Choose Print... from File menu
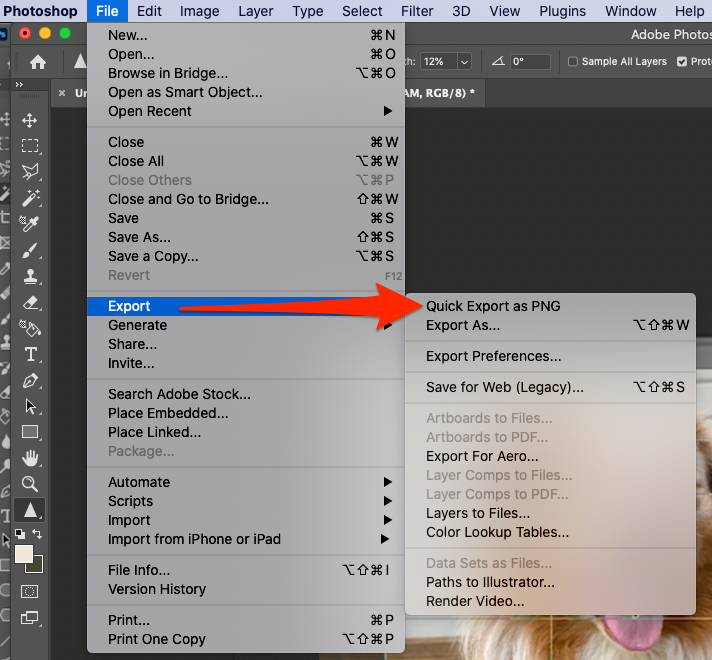 246,620
